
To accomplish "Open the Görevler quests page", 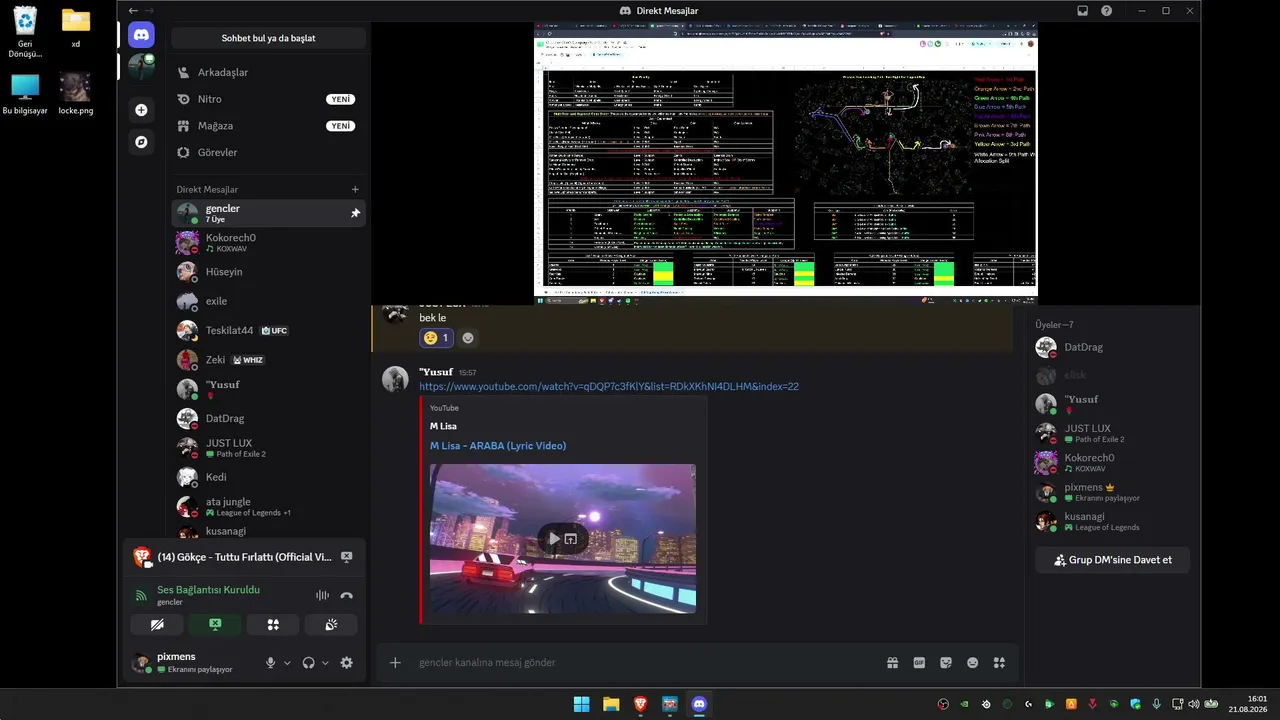I will [268, 152].
